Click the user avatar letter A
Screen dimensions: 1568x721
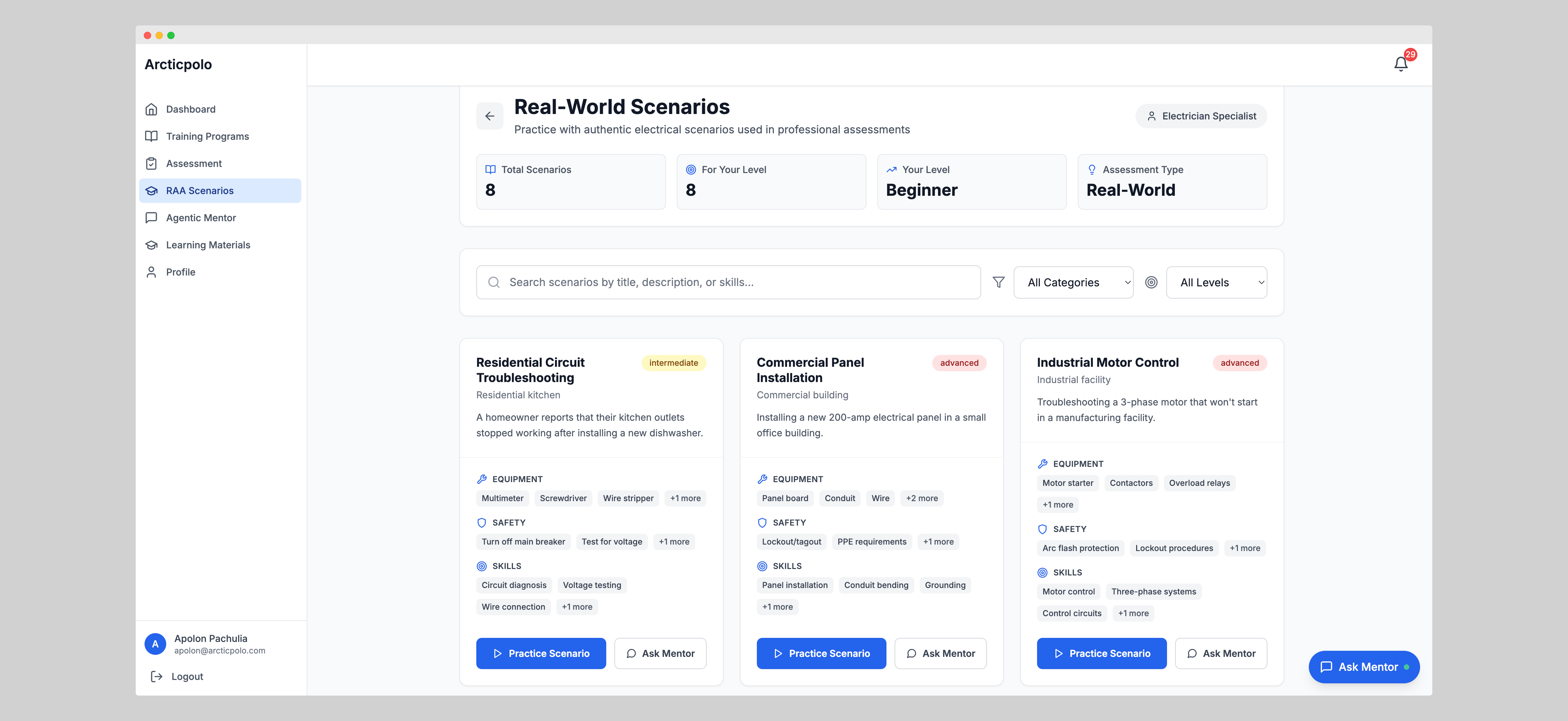tap(155, 644)
